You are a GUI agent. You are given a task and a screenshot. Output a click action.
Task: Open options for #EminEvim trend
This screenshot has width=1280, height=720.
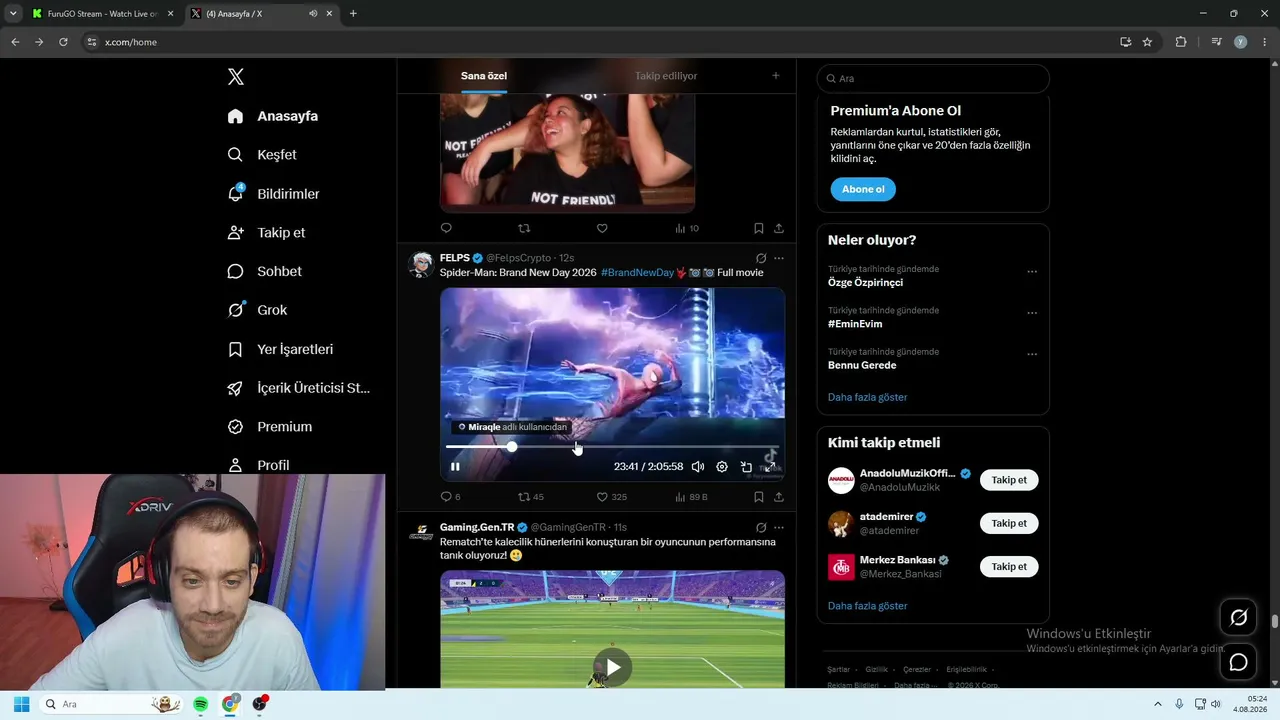(1032, 313)
